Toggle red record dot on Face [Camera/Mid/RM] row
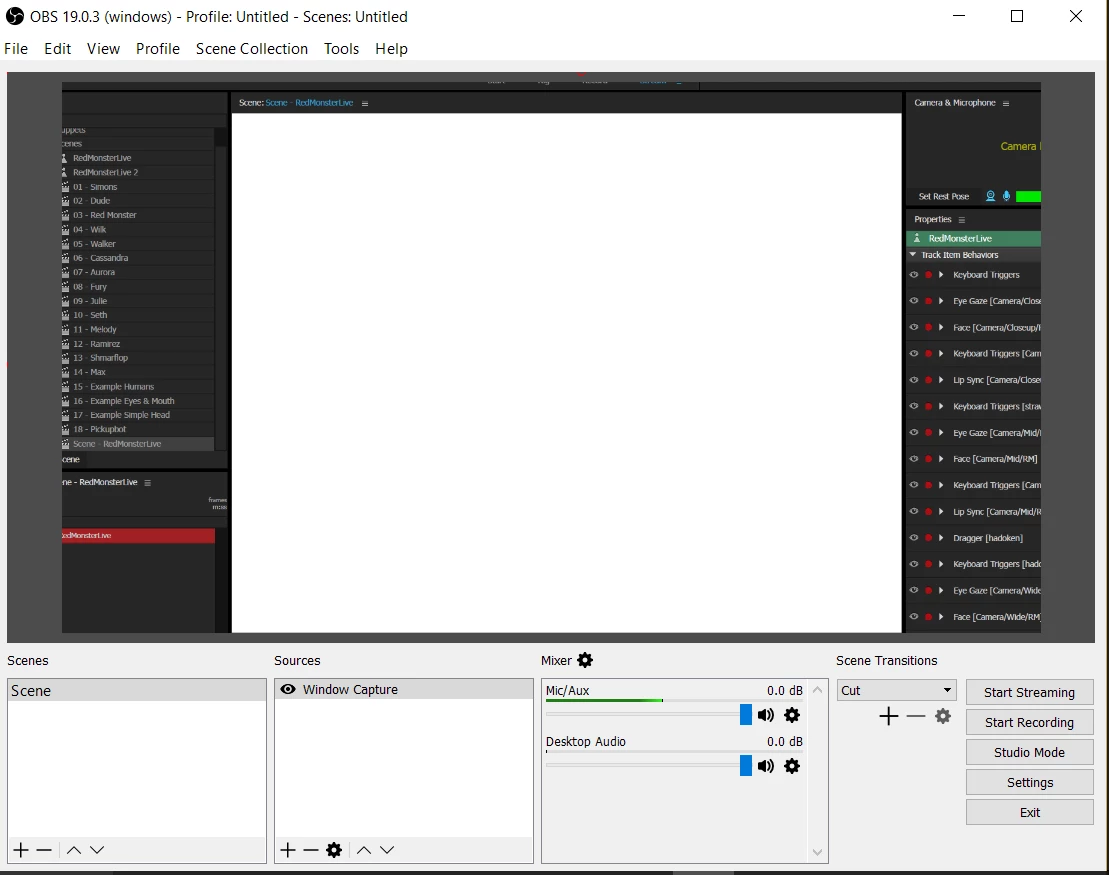Image resolution: width=1109 pixels, height=875 pixels. pos(928,459)
